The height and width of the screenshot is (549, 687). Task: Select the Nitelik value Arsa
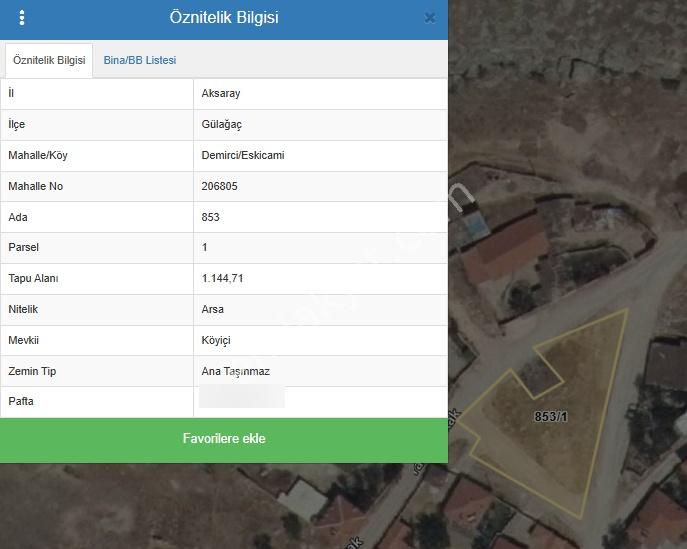[x=212, y=309]
